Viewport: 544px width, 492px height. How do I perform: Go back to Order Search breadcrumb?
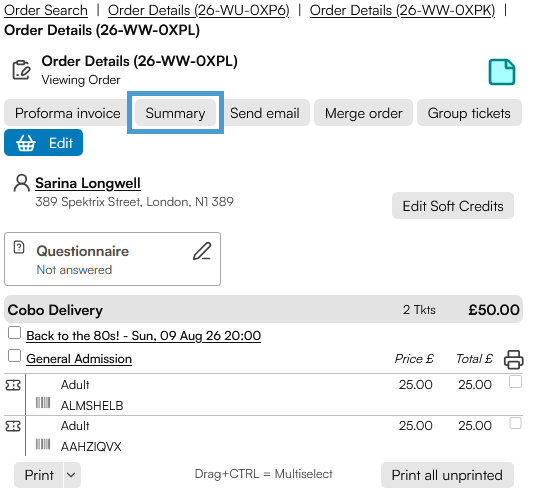[46, 10]
